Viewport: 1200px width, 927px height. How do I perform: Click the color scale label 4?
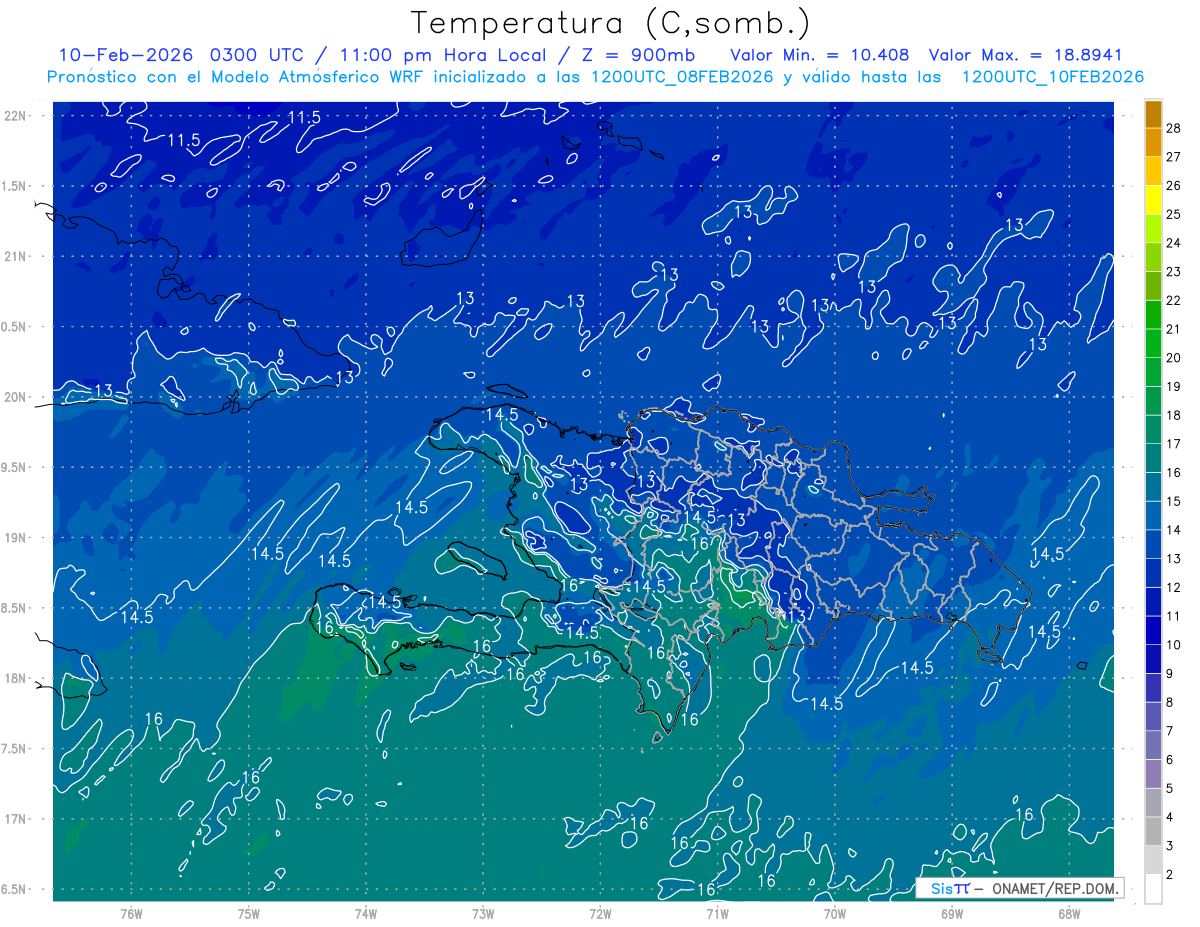pyautogui.click(x=1170, y=817)
